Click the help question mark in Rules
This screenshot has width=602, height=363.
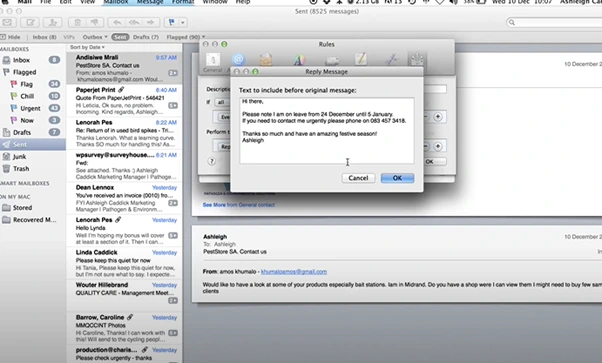tap(212, 161)
